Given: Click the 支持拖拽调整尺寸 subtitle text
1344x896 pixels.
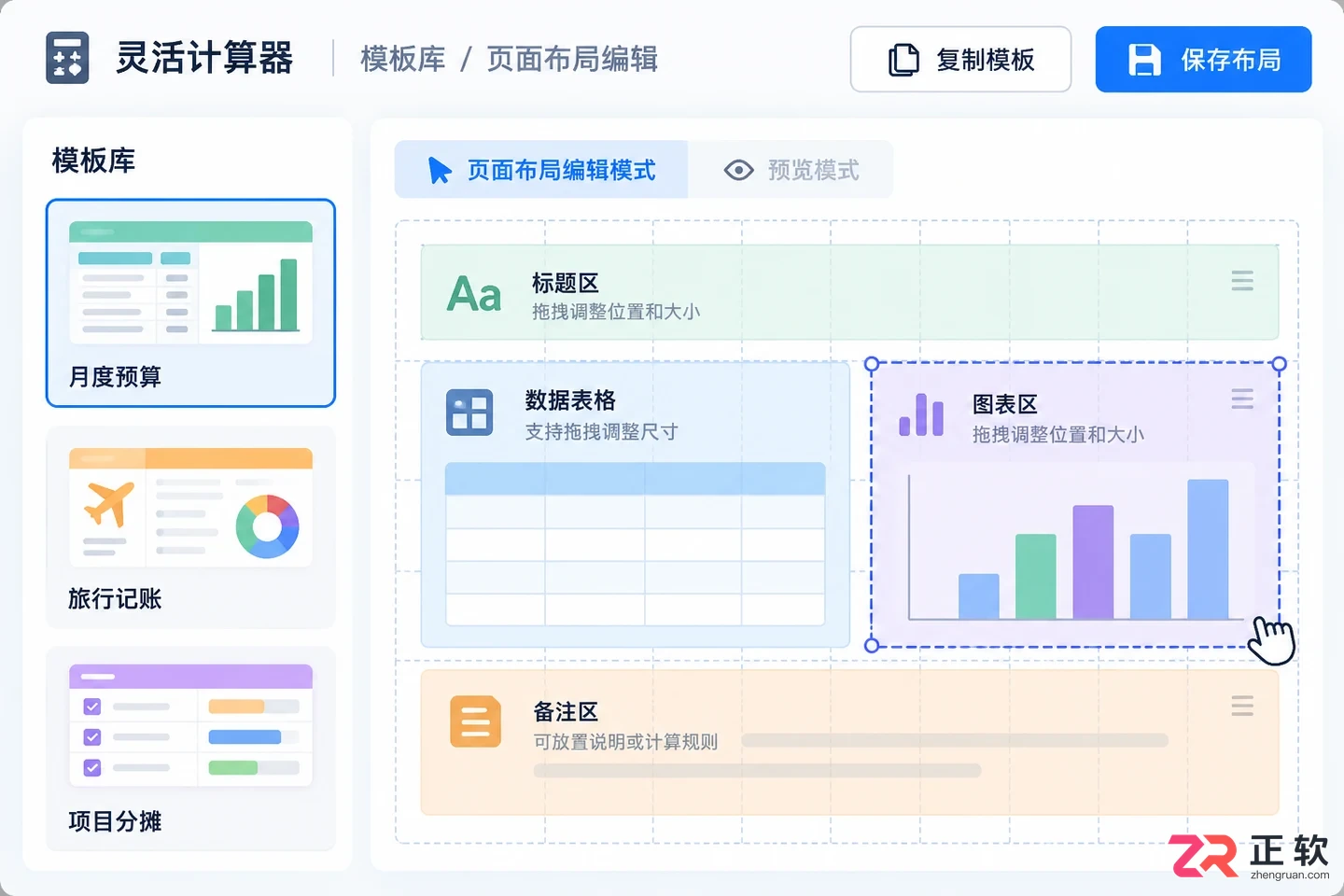Looking at the screenshot, I should [x=601, y=432].
